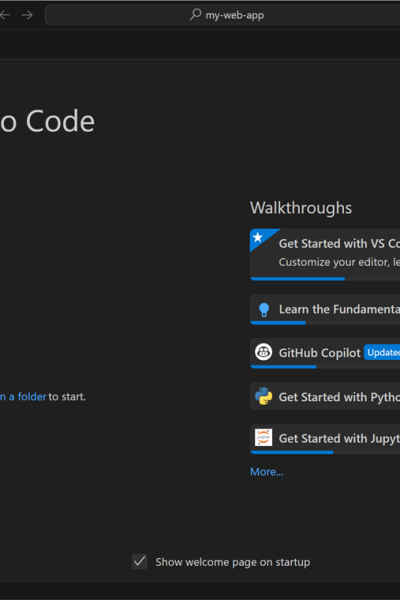Screen dimensions: 400x600
Task: Open the my-web-app command search box
Action: [x=223, y=15]
